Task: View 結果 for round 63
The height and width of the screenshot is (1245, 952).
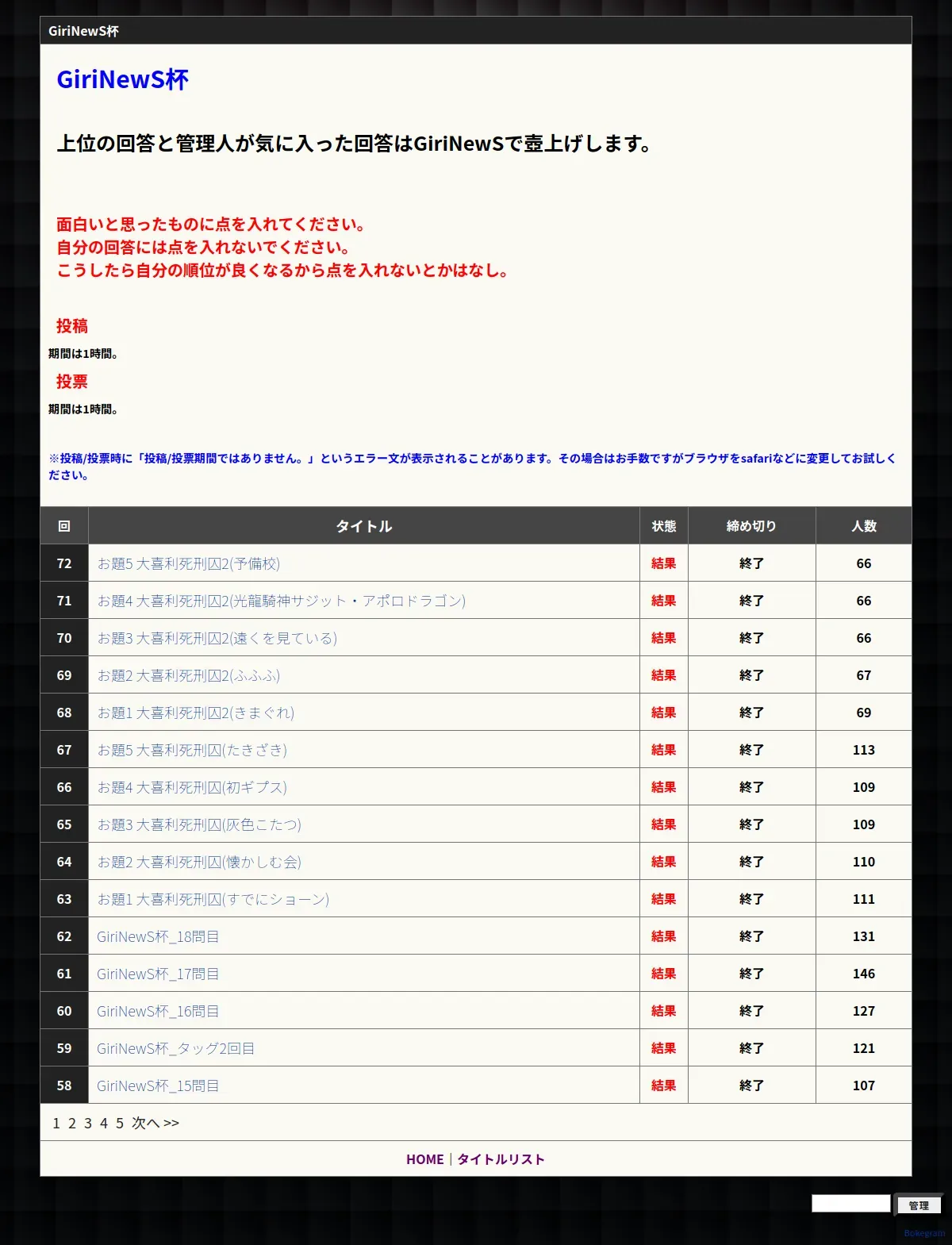Action: tap(664, 899)
